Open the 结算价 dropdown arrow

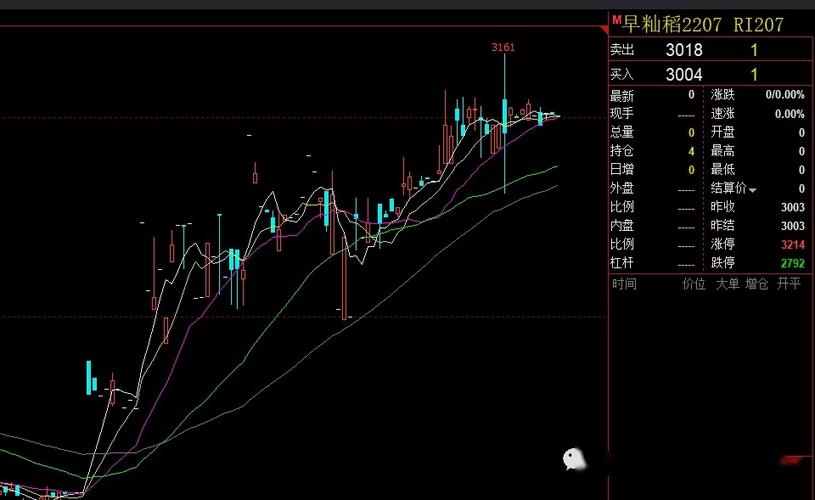point(753,189)
